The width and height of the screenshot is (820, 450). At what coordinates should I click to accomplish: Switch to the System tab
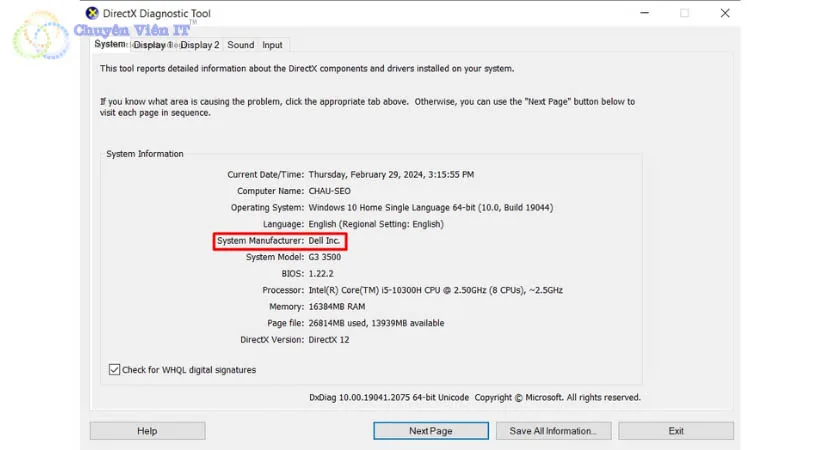pos(109,44)
